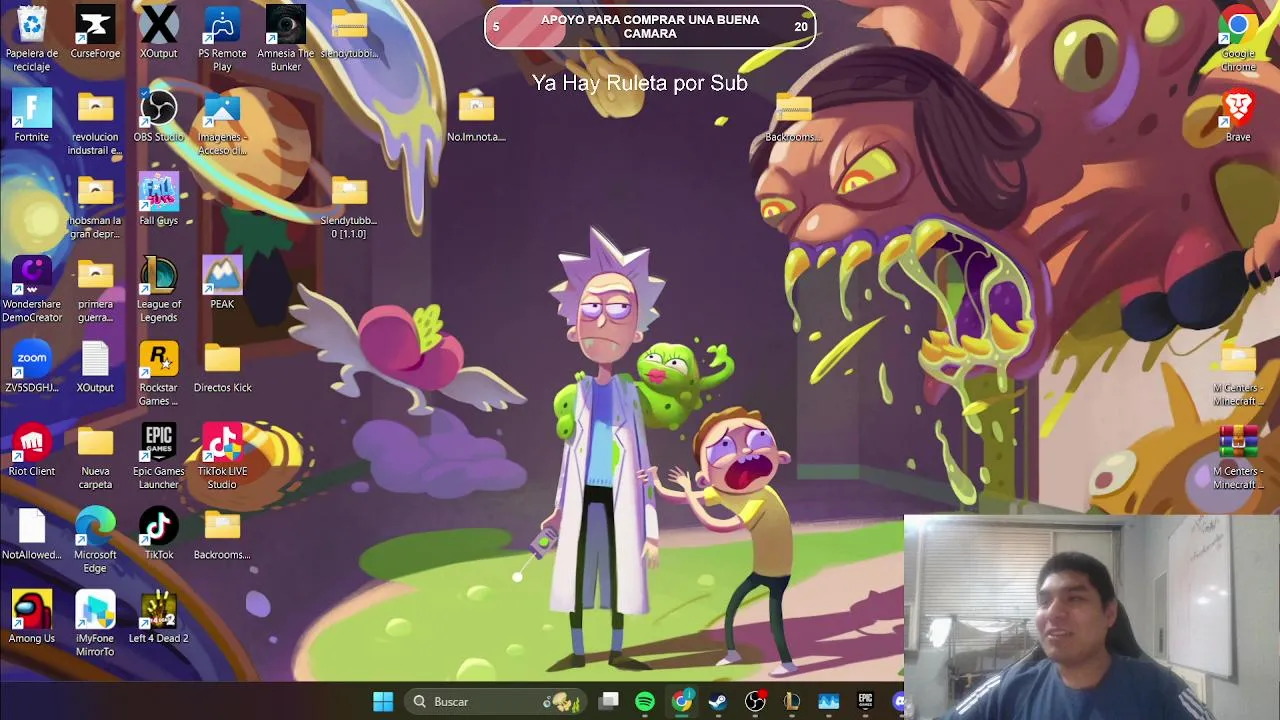The image size is (1280, 720).
Task: Open PS Remote Play shortcut
Action: 222,40
